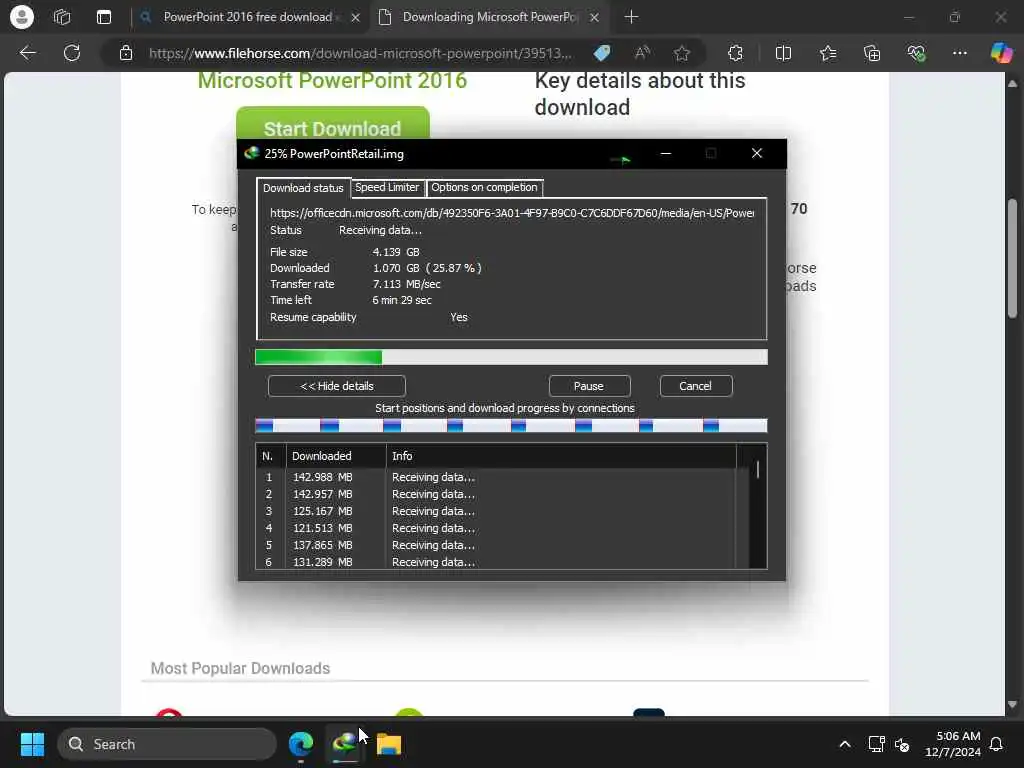Viewport: 1024px width, 768px height.
Task: Open the Windows Start menu
Action: click(x=32, y=744)
